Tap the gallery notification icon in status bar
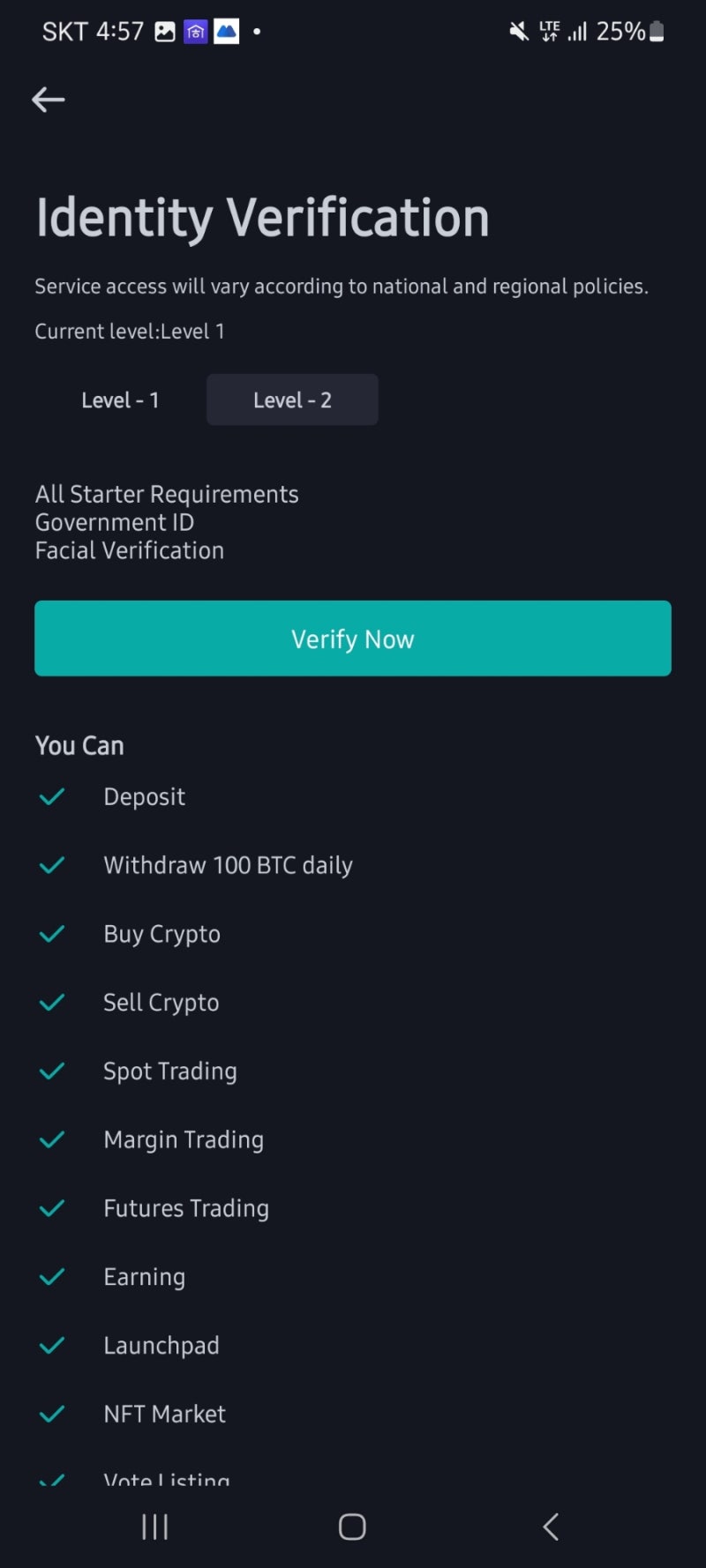706x1568 pixels. pos(165,33)
